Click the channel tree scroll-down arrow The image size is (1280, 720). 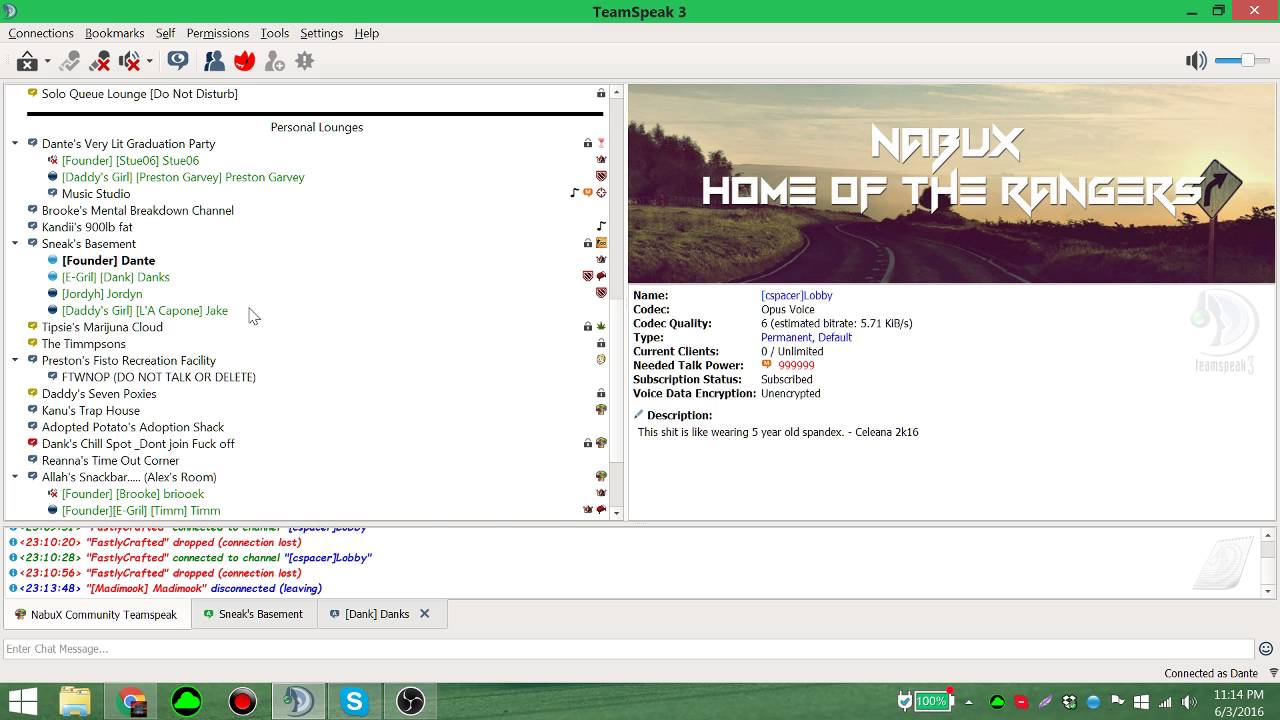pos(617,512)
